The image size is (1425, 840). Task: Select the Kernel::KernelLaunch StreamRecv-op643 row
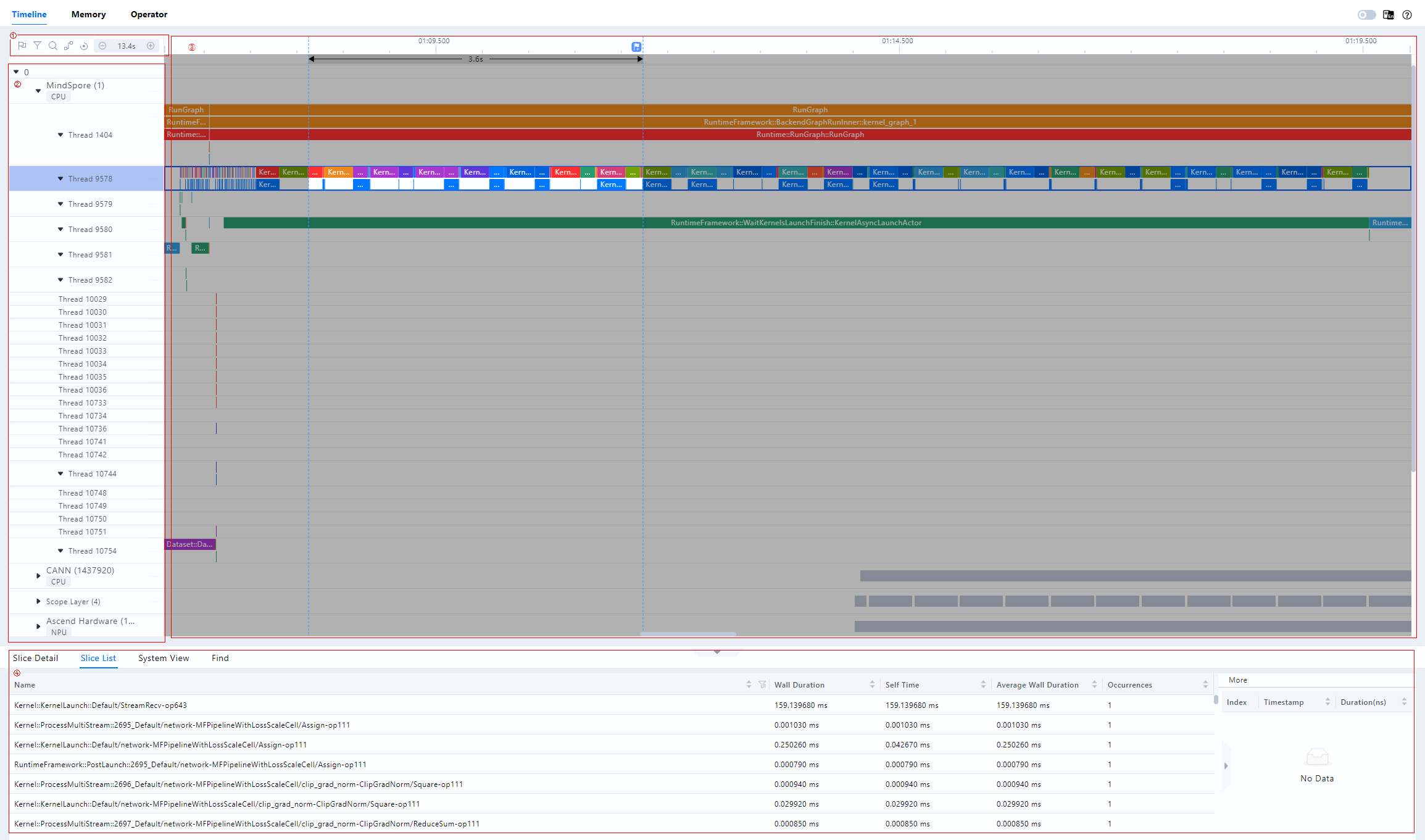pos(101,705)
